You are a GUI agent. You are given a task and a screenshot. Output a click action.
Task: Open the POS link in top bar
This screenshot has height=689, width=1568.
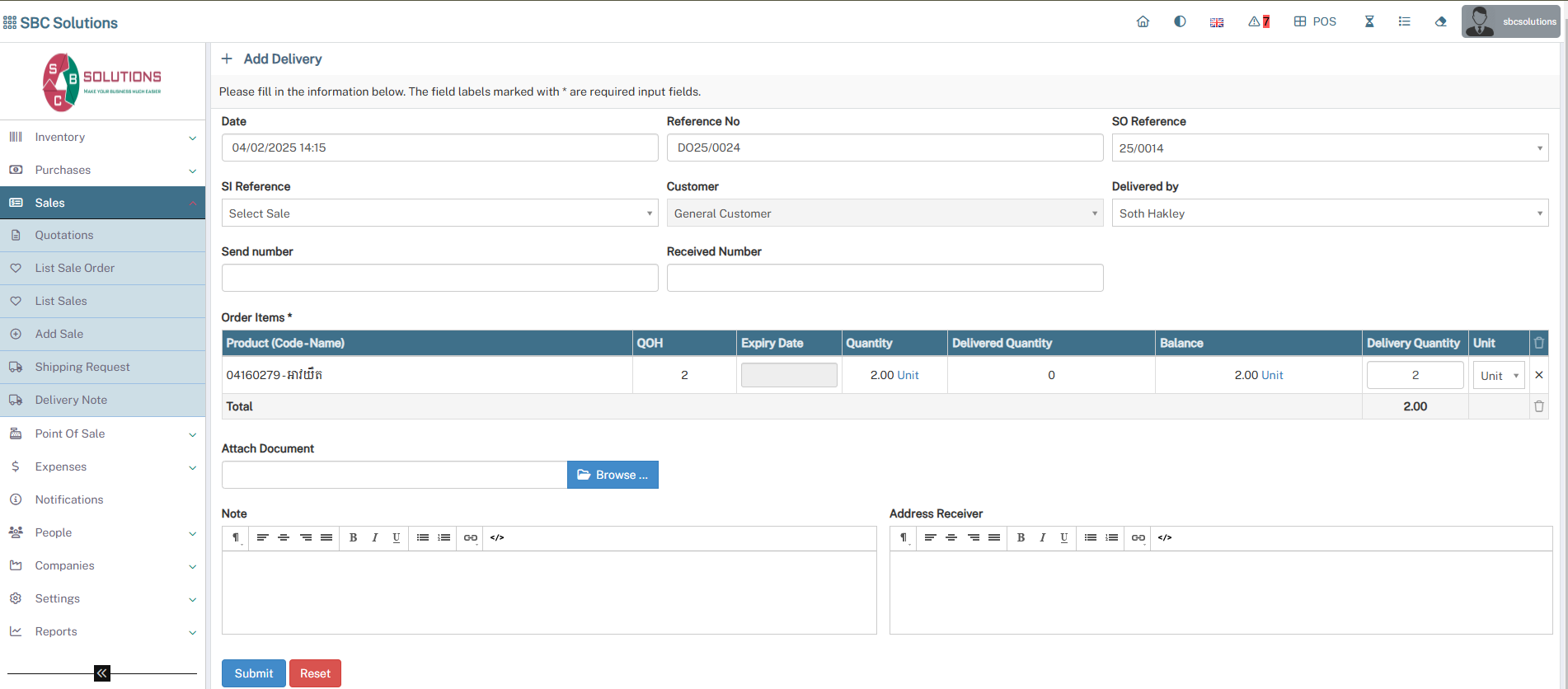point(1315,21)
